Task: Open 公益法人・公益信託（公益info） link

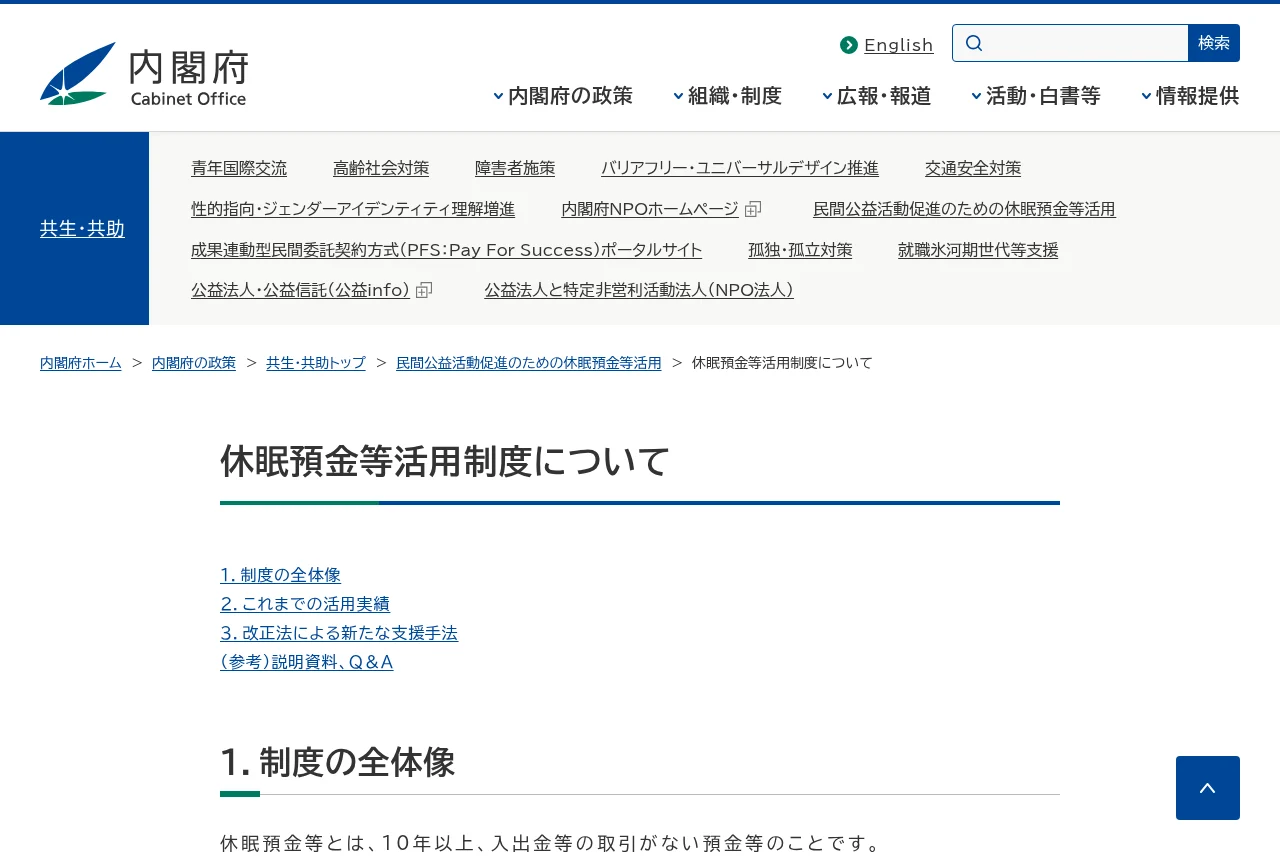Action: [x=301, y=290]
